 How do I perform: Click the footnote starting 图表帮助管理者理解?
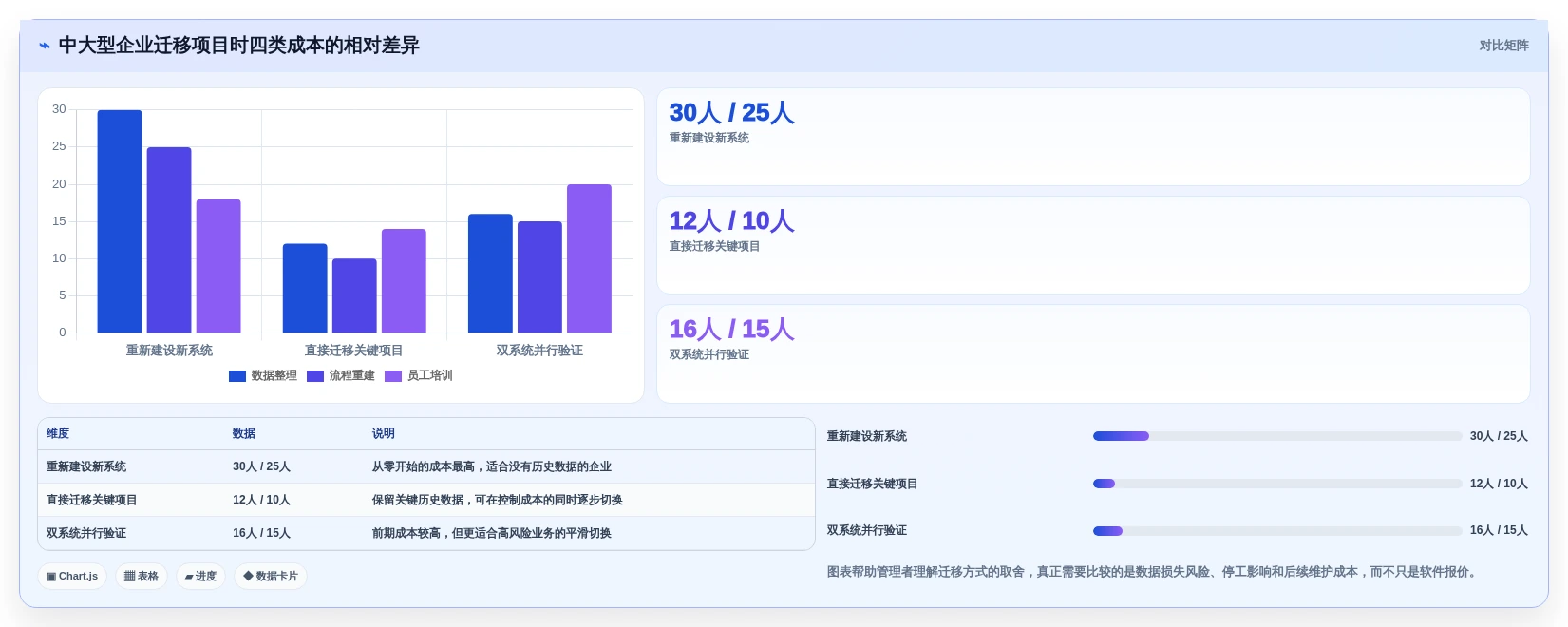point(1154,572)
